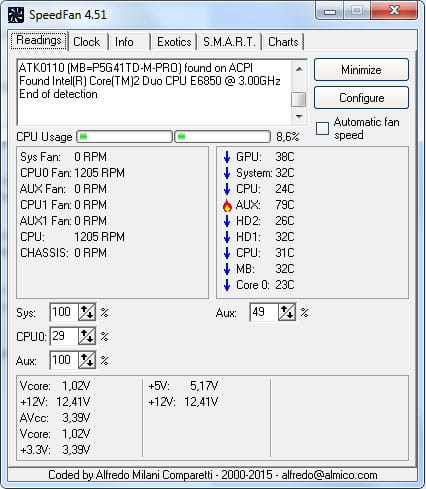Screen dimensions: 426x489
Task: Click the blue arrow icon next to HD1
Action: [x=227, y=237]
